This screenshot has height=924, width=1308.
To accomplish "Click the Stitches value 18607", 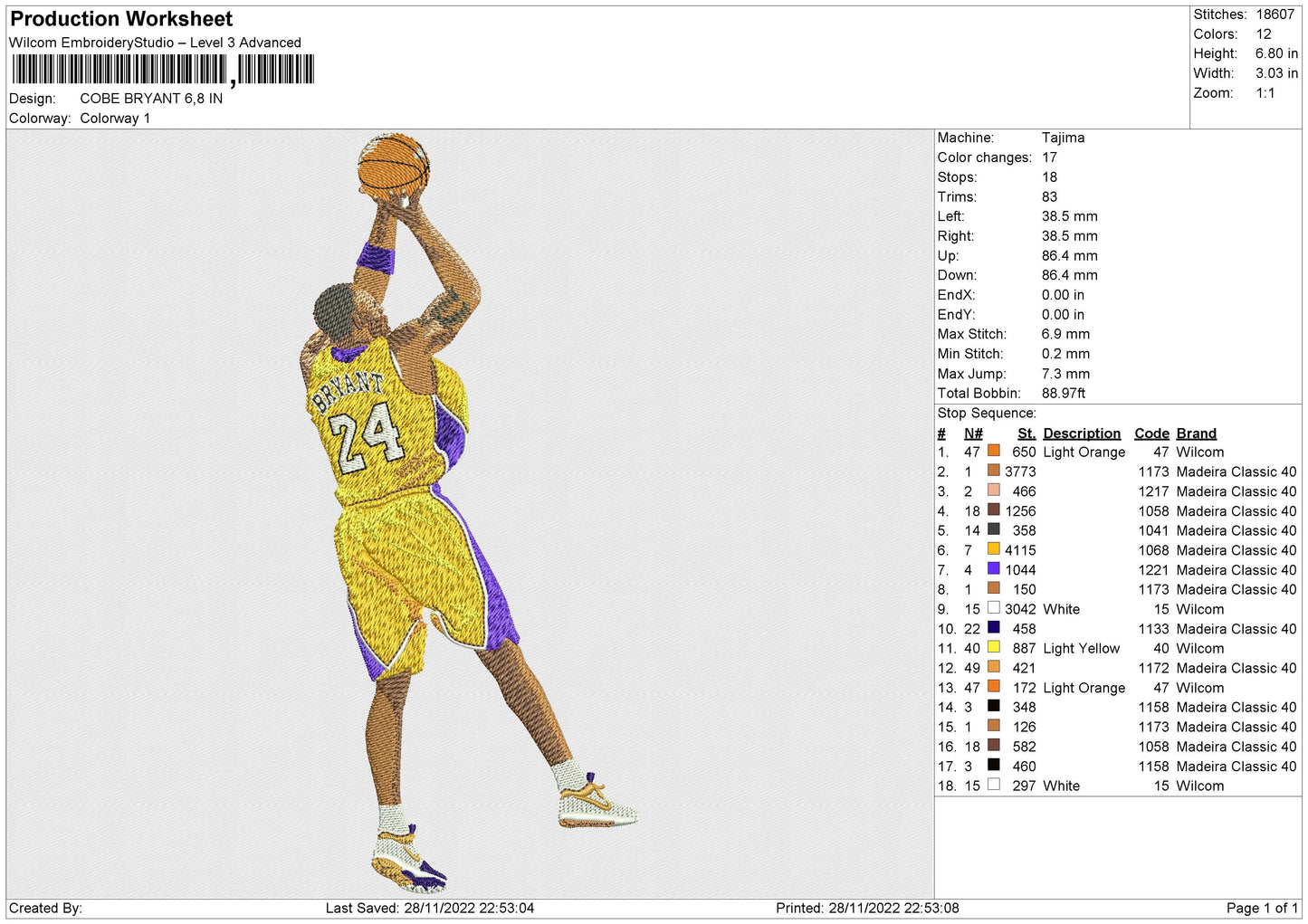I will pos(1275,14).
